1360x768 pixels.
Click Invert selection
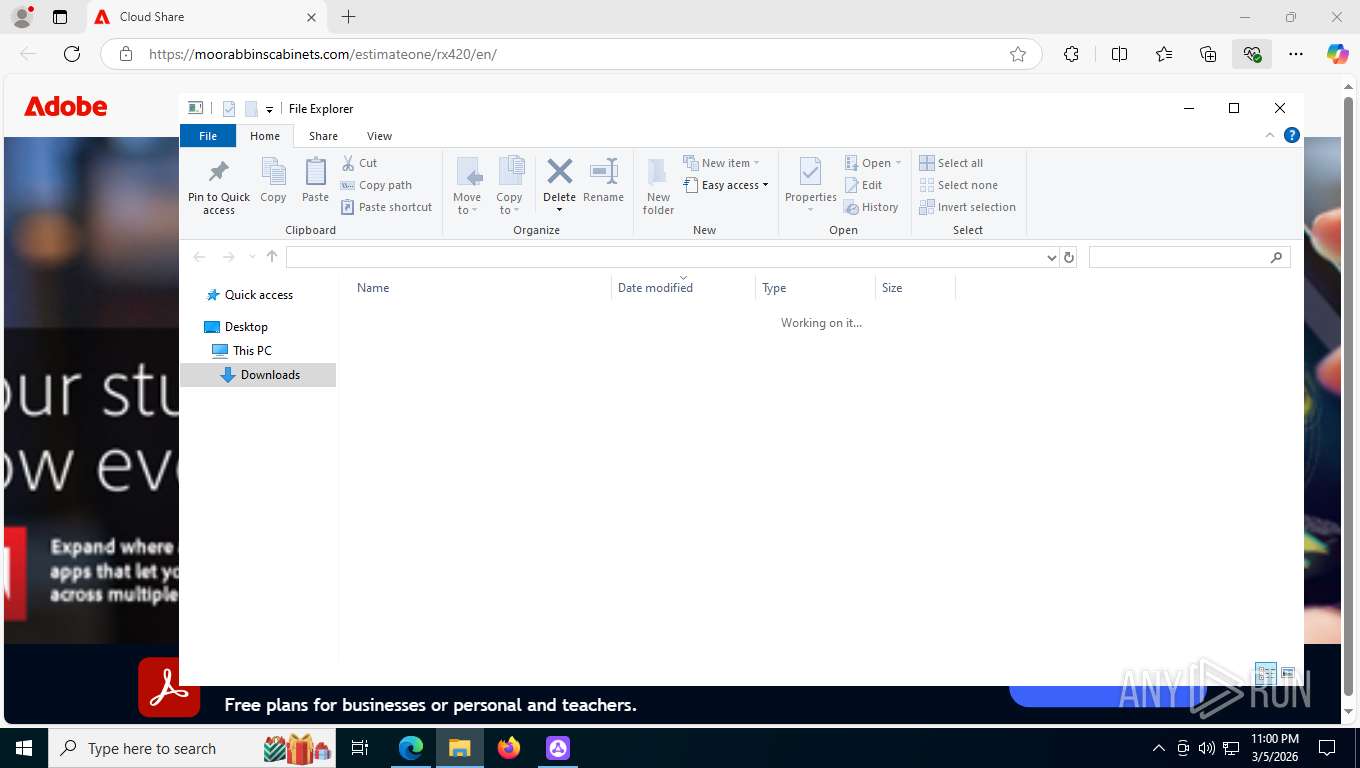pyautogui.click(x=967, y=207)
